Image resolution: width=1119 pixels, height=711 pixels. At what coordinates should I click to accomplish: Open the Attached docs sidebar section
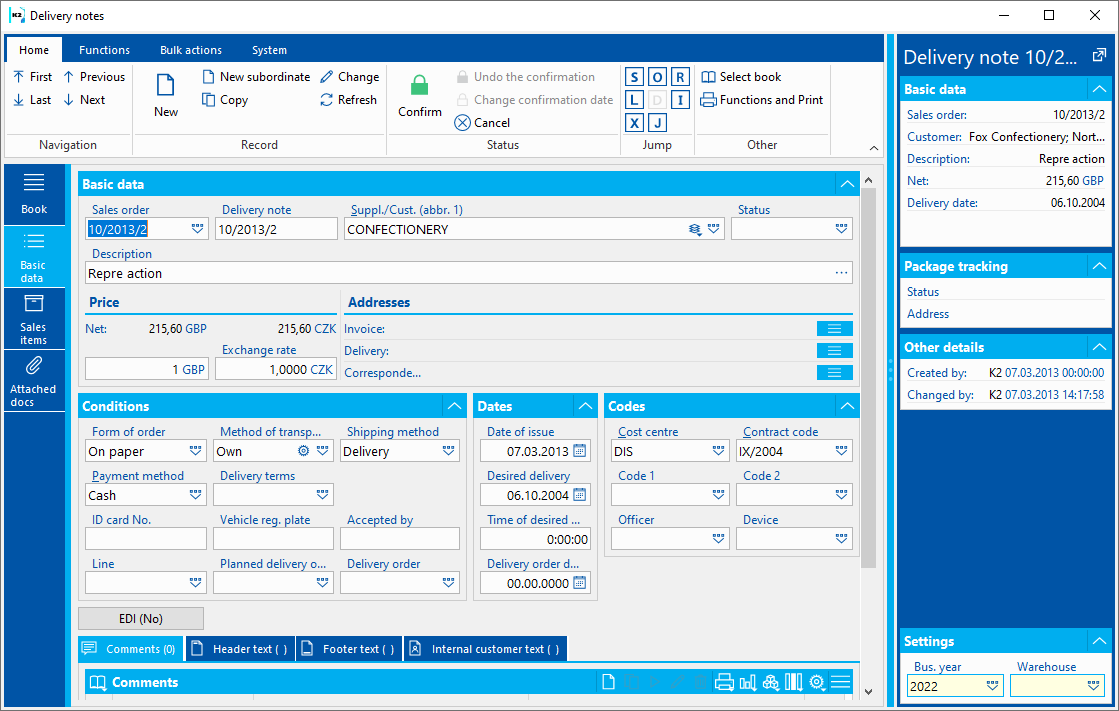(34, 381)
